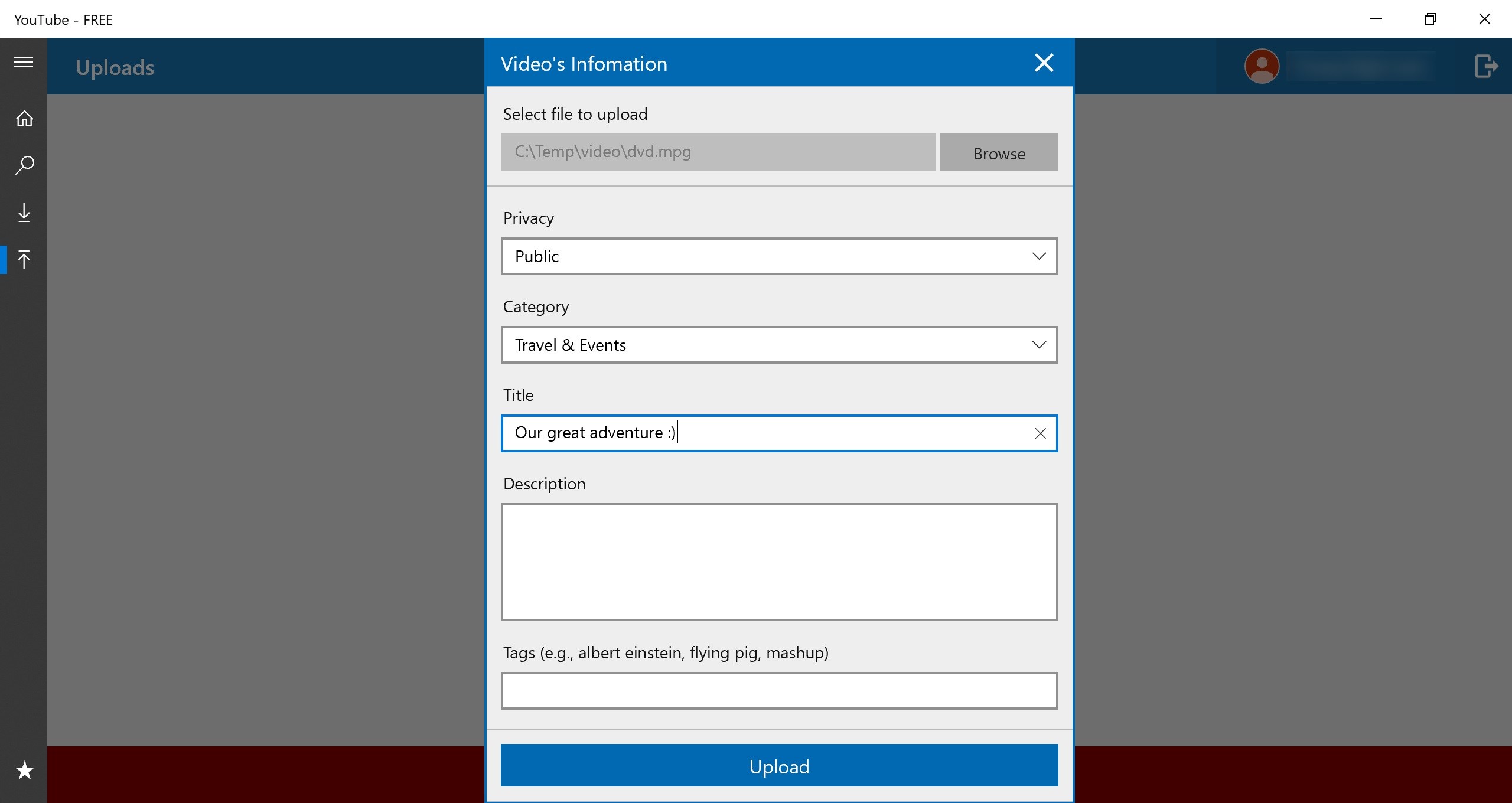The height and width of the screenshot is (803, 1512).
Task: Click the sign out icon
Action: [x=1485, y=66]
